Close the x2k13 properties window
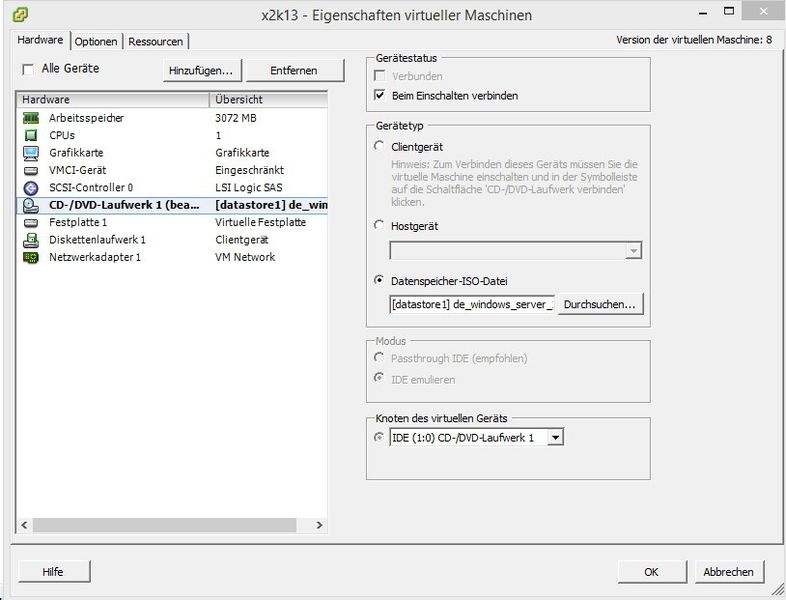 763,11
